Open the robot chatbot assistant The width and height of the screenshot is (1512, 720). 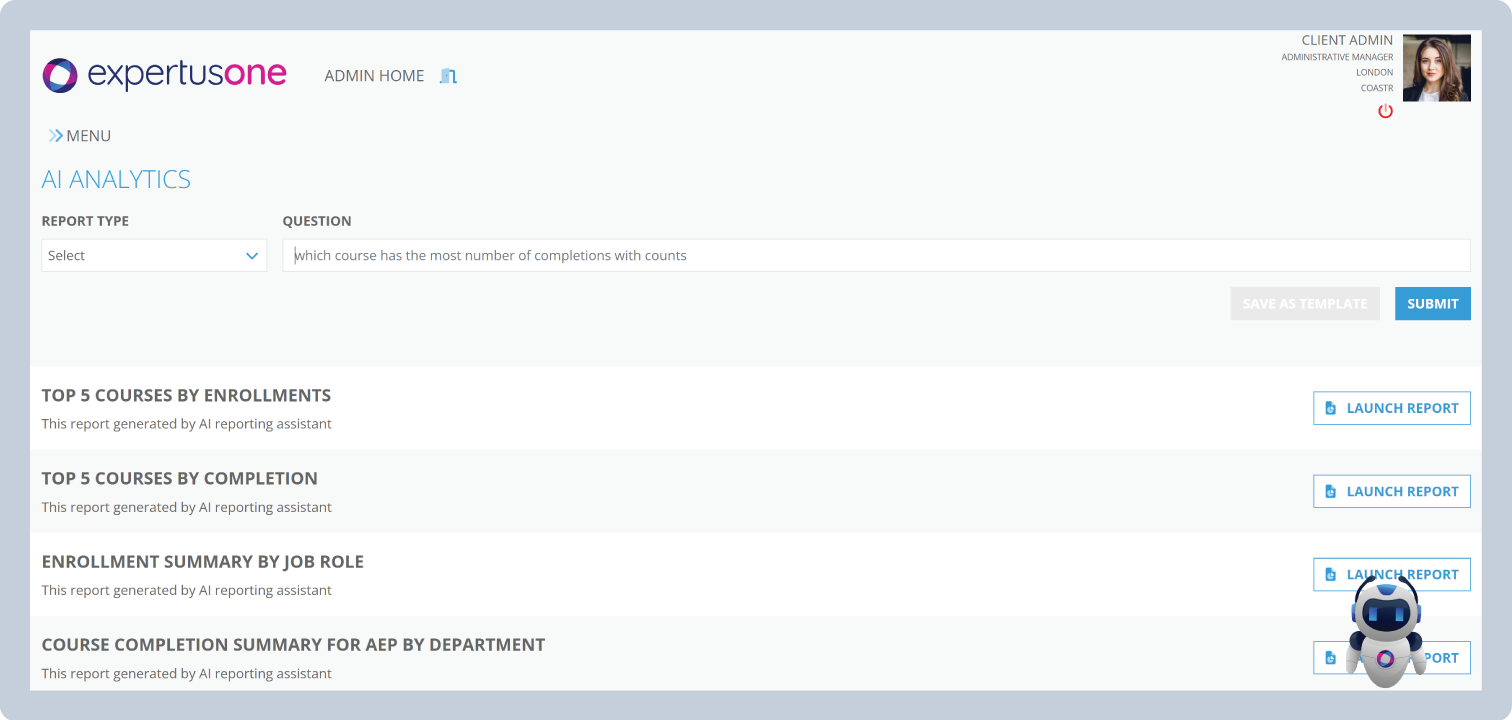click(x=1385, y=630)
